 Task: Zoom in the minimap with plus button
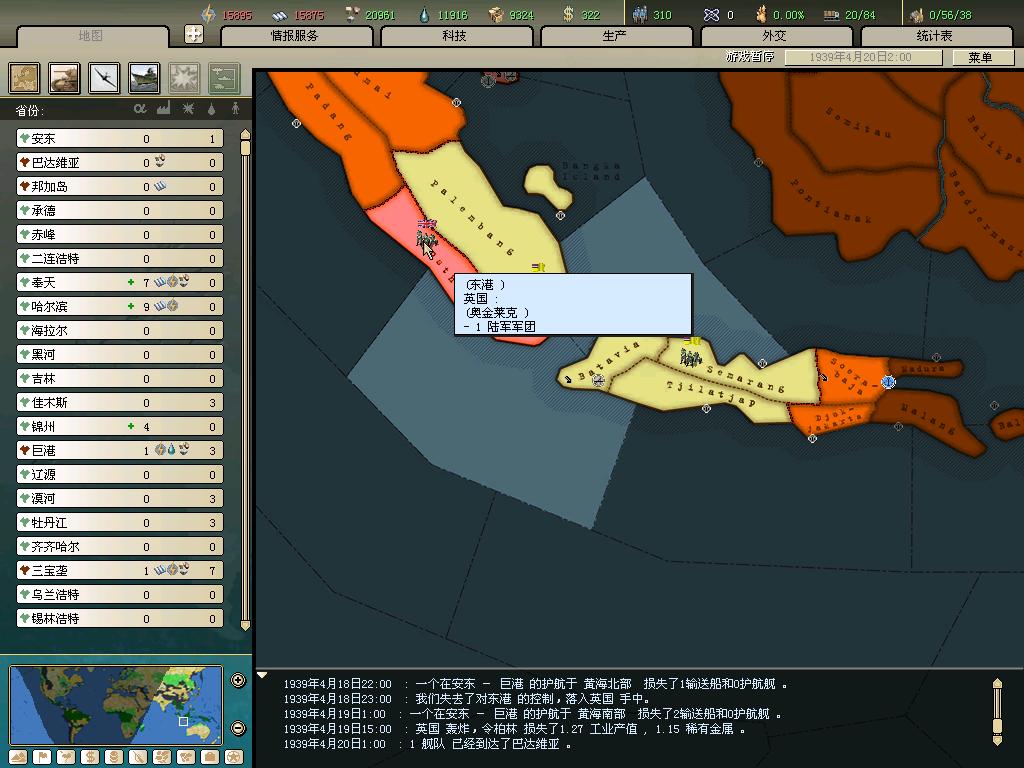238,681
